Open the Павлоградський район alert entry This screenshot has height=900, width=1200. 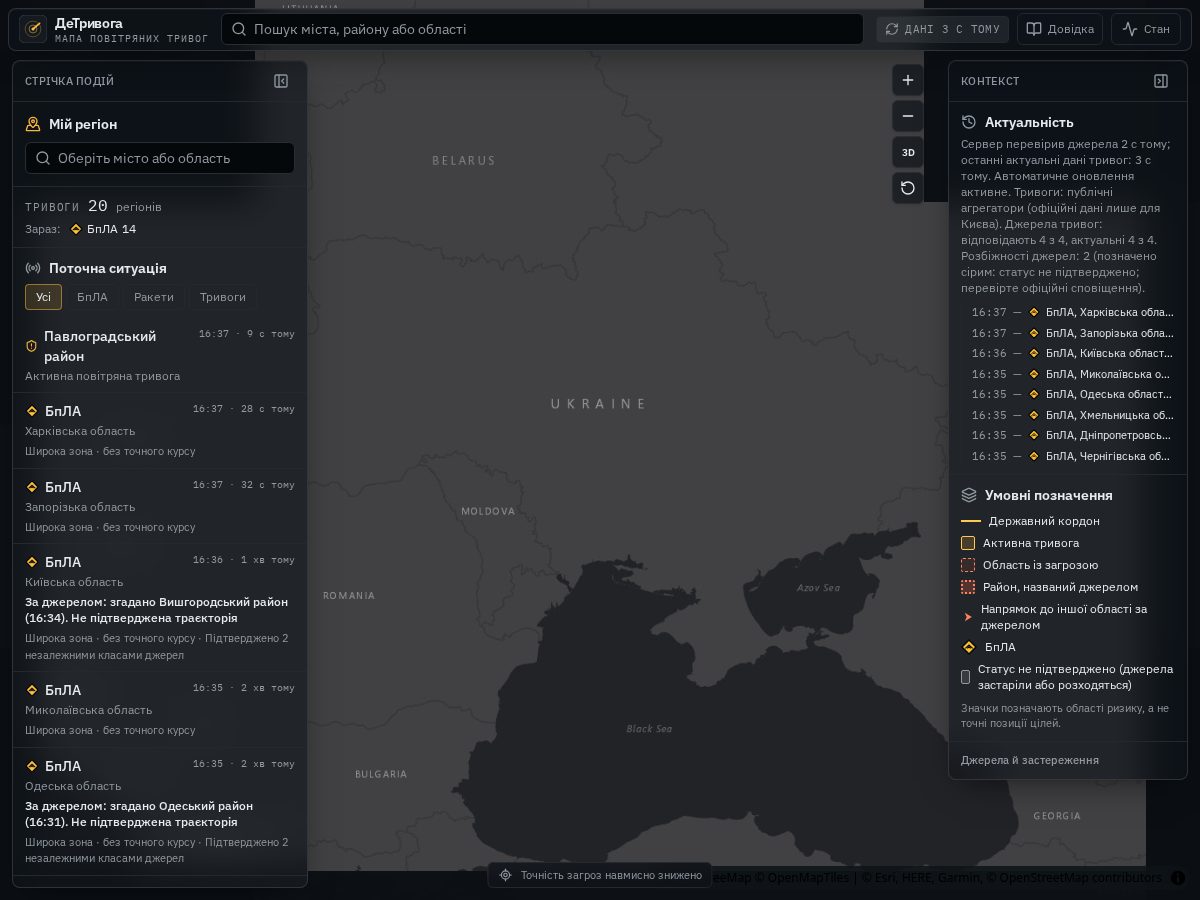tap(160, 355)
